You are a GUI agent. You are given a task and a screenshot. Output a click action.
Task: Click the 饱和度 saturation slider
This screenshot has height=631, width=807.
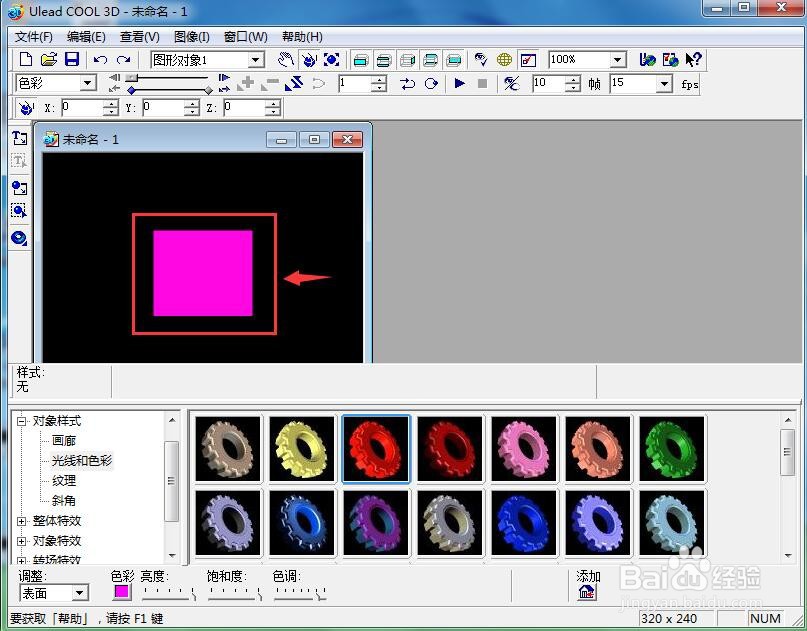(x=235, y=594)
